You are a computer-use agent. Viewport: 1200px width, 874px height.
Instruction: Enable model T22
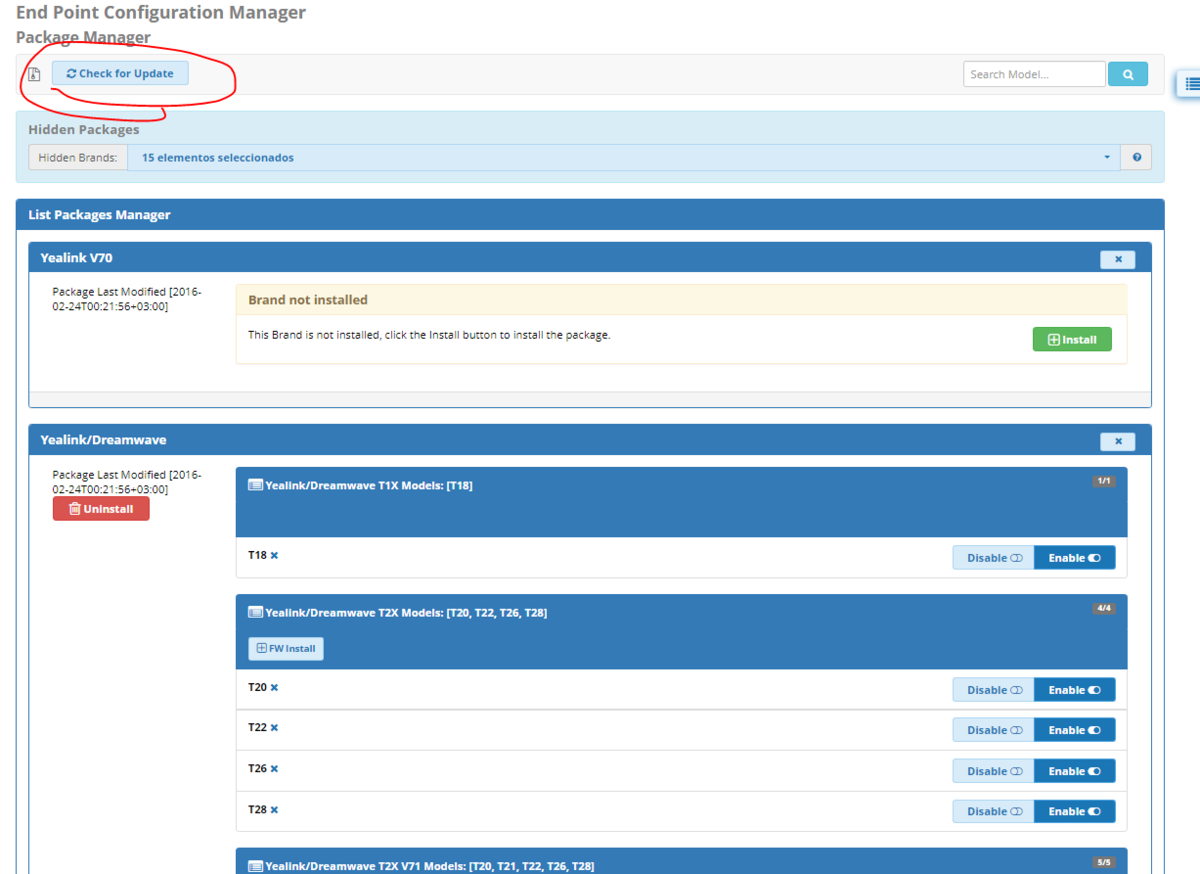point(1074,730)
